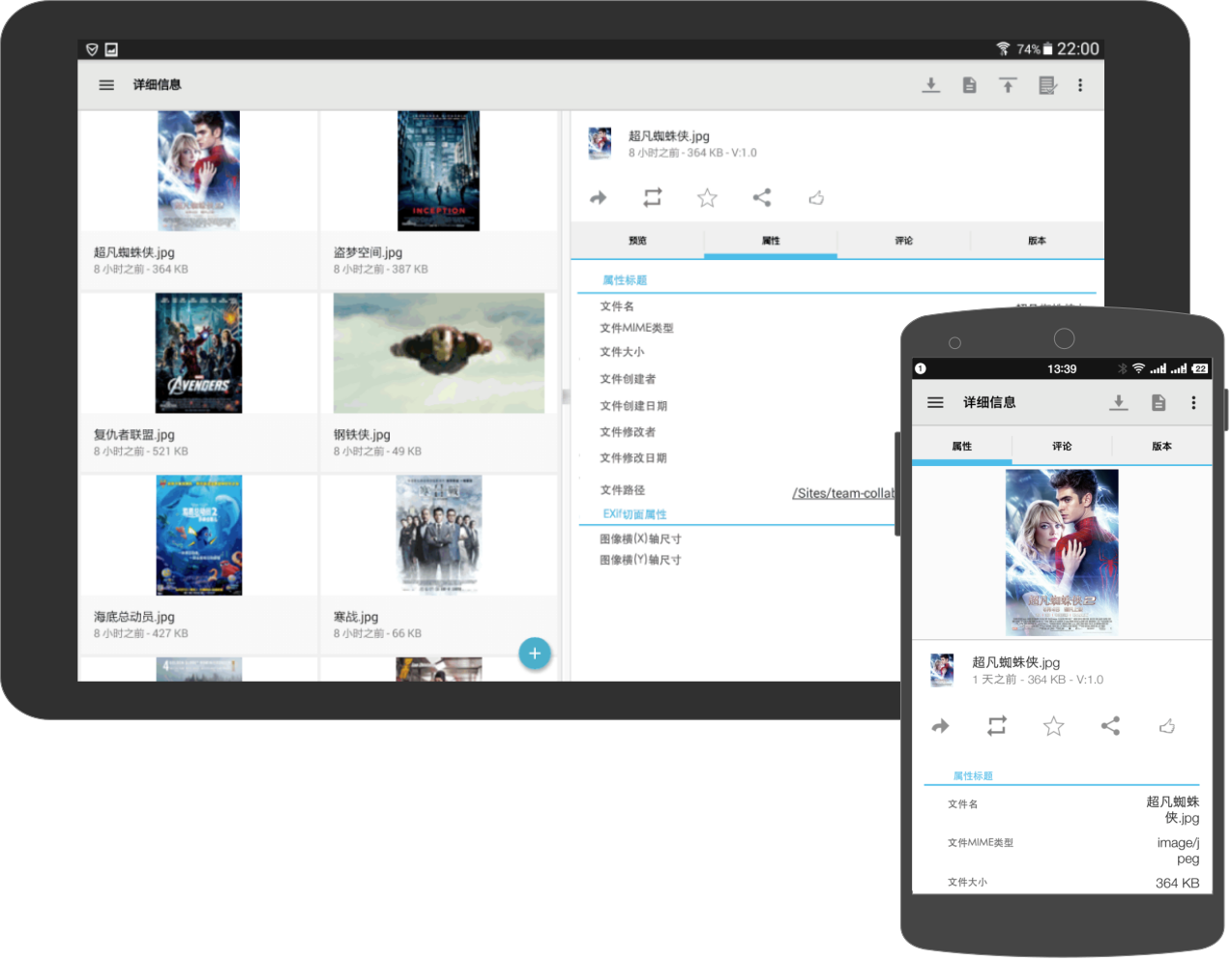The image size is (1232, 961).
Task: Tap the tablet 属性标题 section header
Action: (625, 280)
